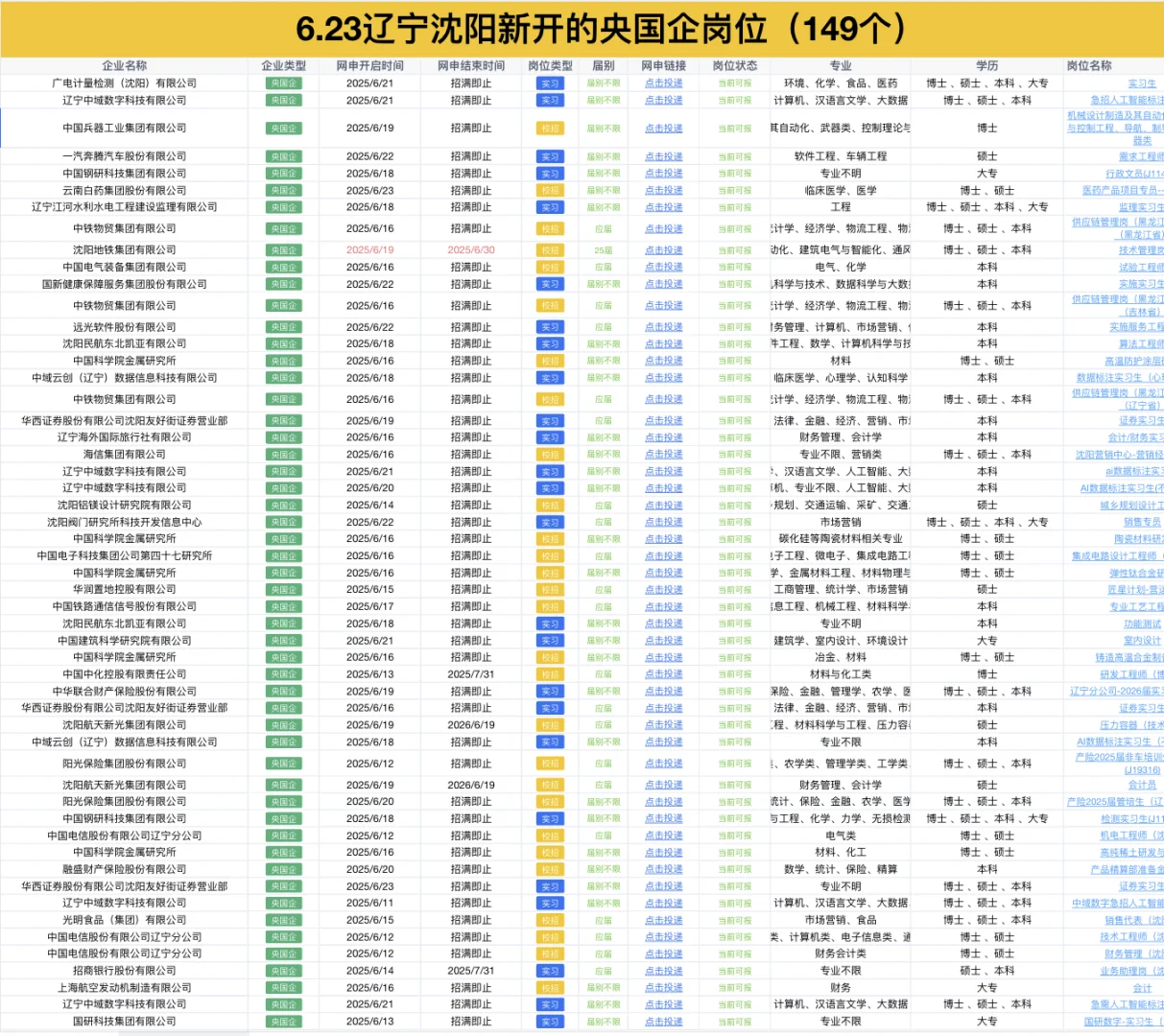Select the 岗位名称 column header
This screenshot has height=1036, width=1164.
(1089, 66)
